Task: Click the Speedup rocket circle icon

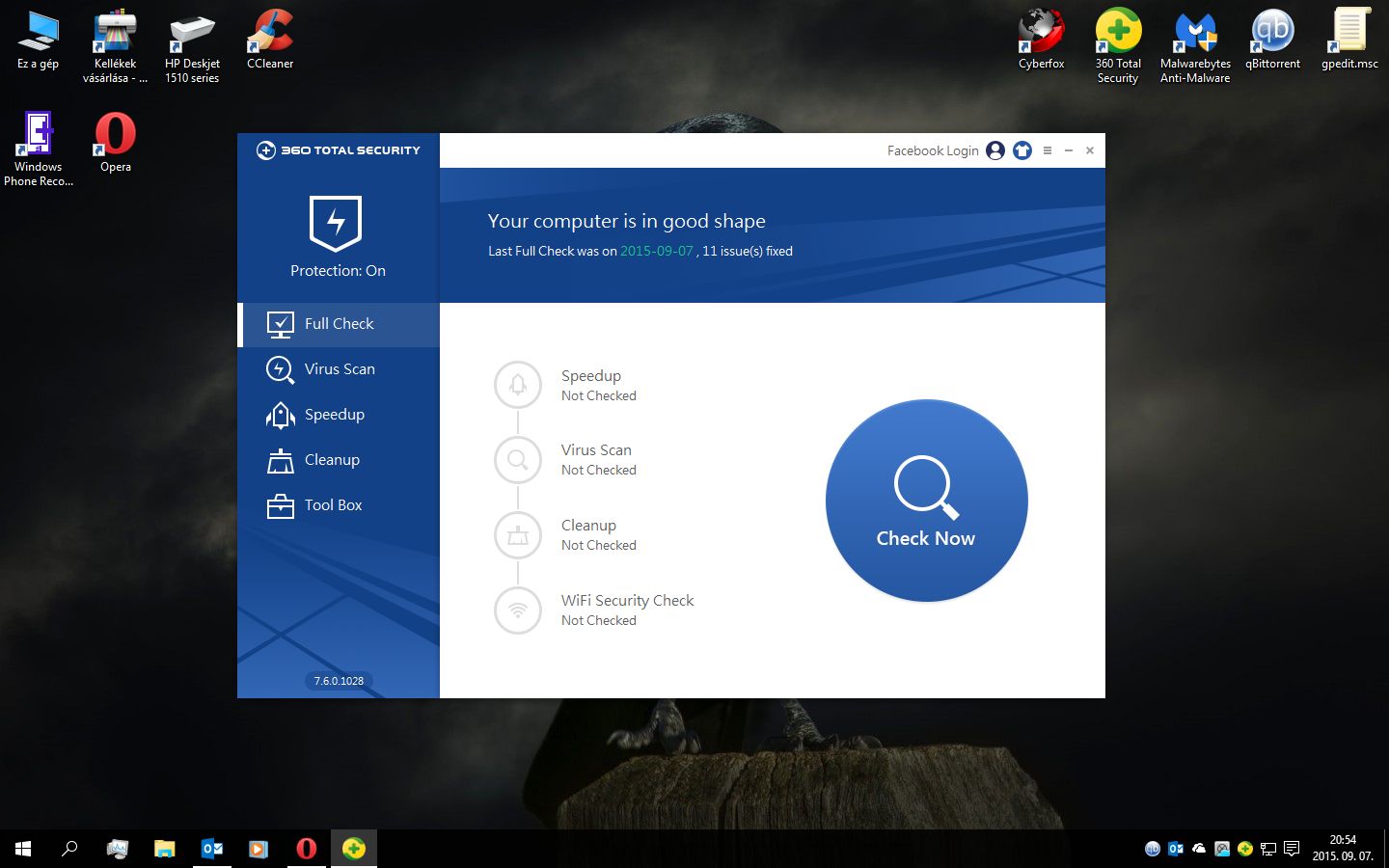Action: (518, 385)
